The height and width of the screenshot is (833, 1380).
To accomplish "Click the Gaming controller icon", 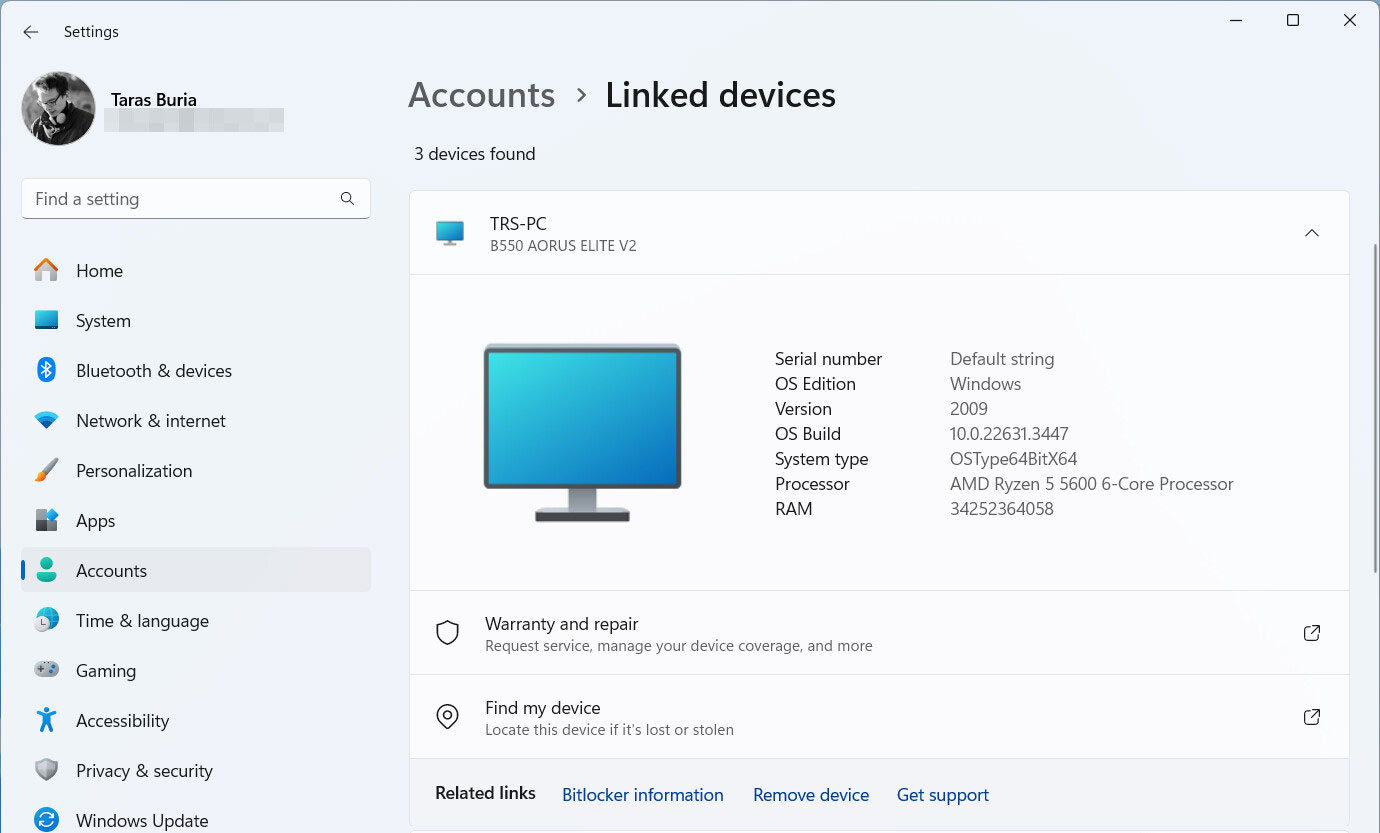I will coord(46,670).
